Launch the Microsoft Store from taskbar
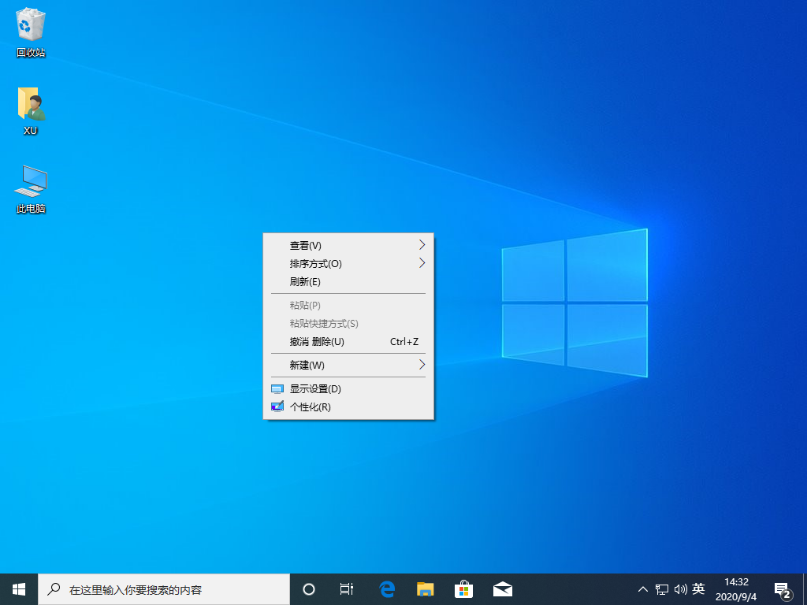The height and width of the screenshot is (606, 808). point(463,589)
